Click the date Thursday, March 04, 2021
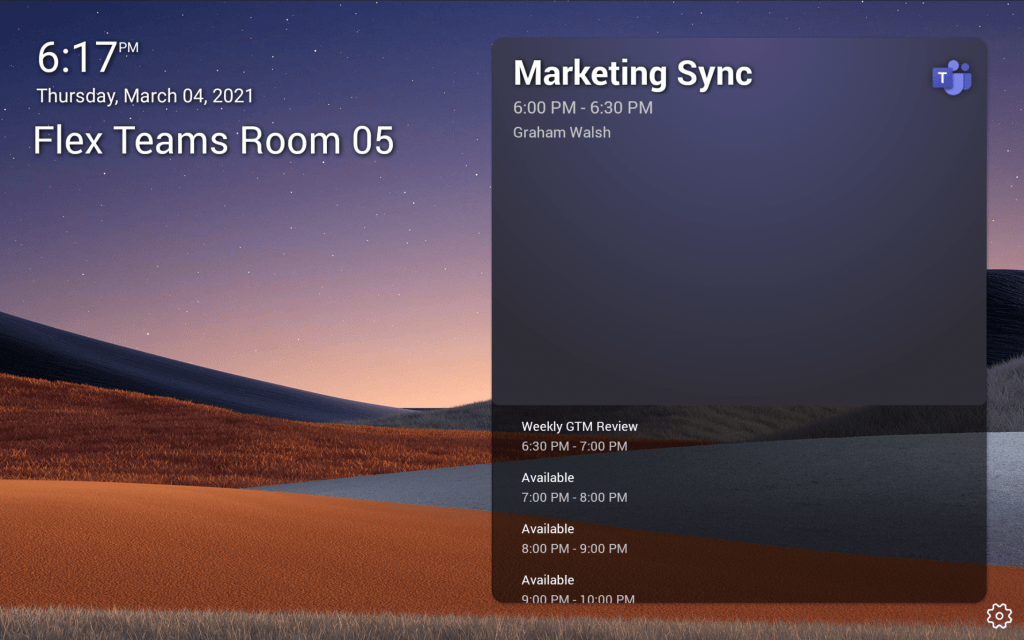Viewport: 1024px width, 640px height. point(145,96)
